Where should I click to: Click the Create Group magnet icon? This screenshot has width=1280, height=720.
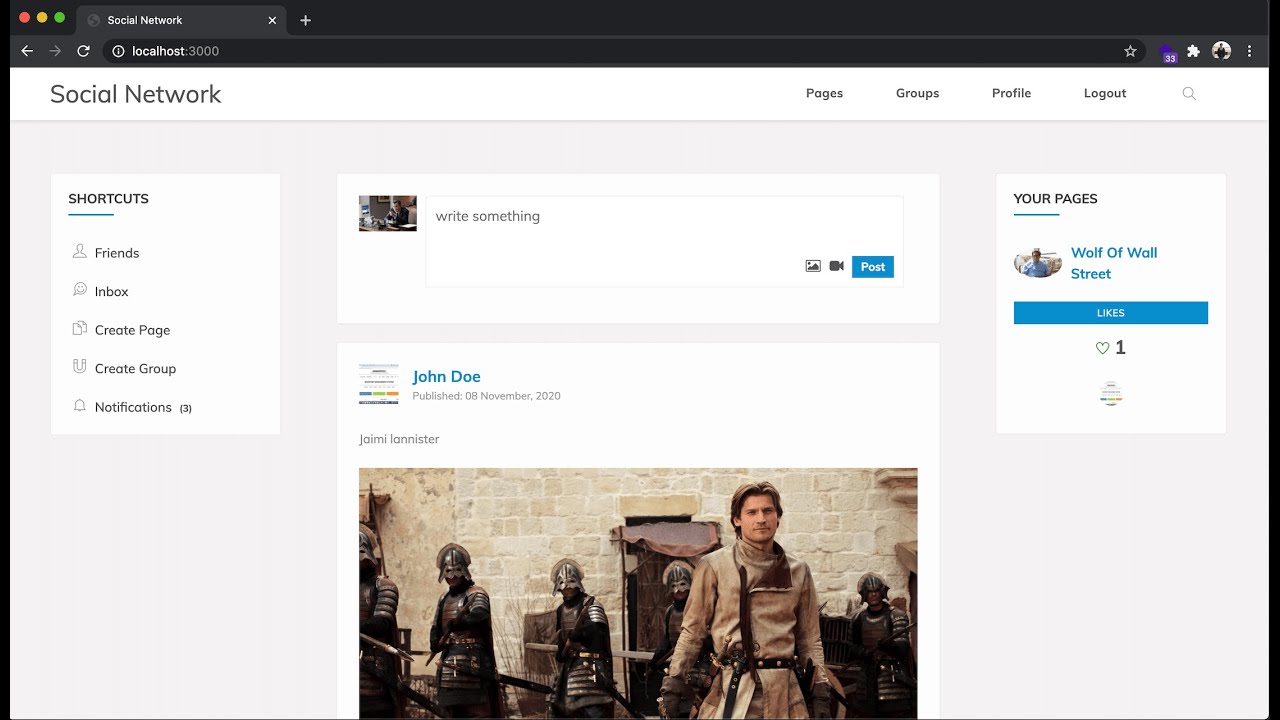click(80, 367)
